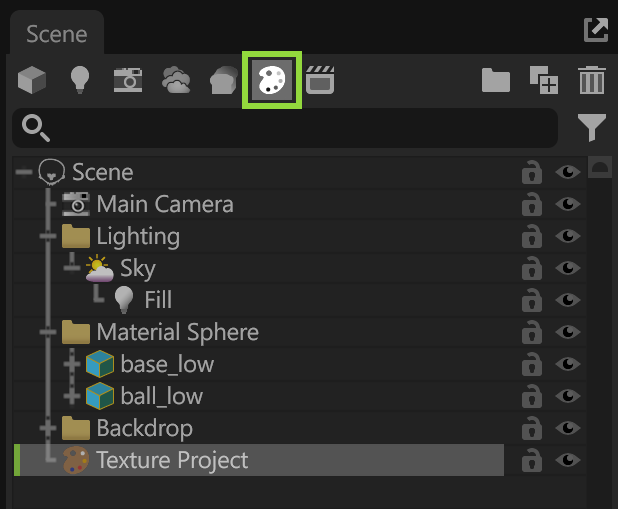Toggle visibility of the Backdrop folder

pyautogui.click(x=568, y=428)
